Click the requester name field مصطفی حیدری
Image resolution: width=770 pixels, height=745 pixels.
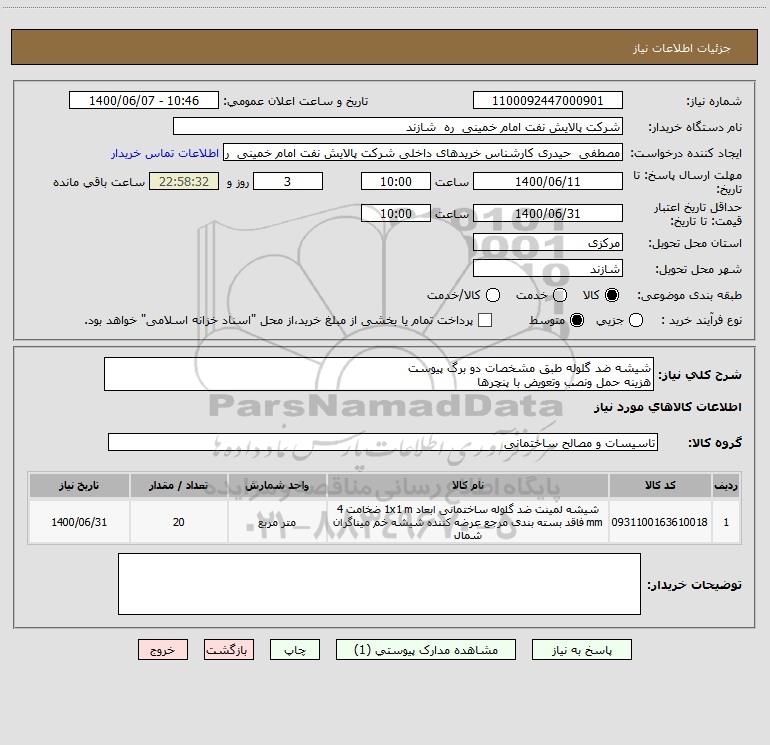[x=423, y=153]
